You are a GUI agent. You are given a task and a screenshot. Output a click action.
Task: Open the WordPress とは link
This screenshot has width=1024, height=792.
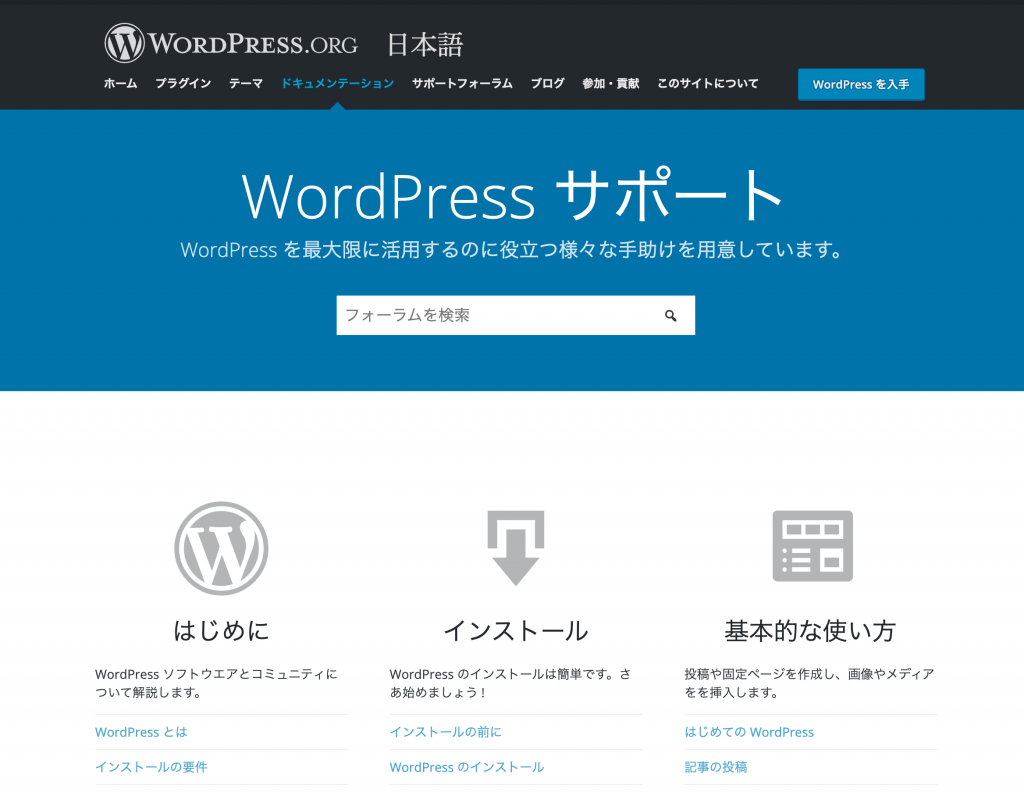point(141,732)
